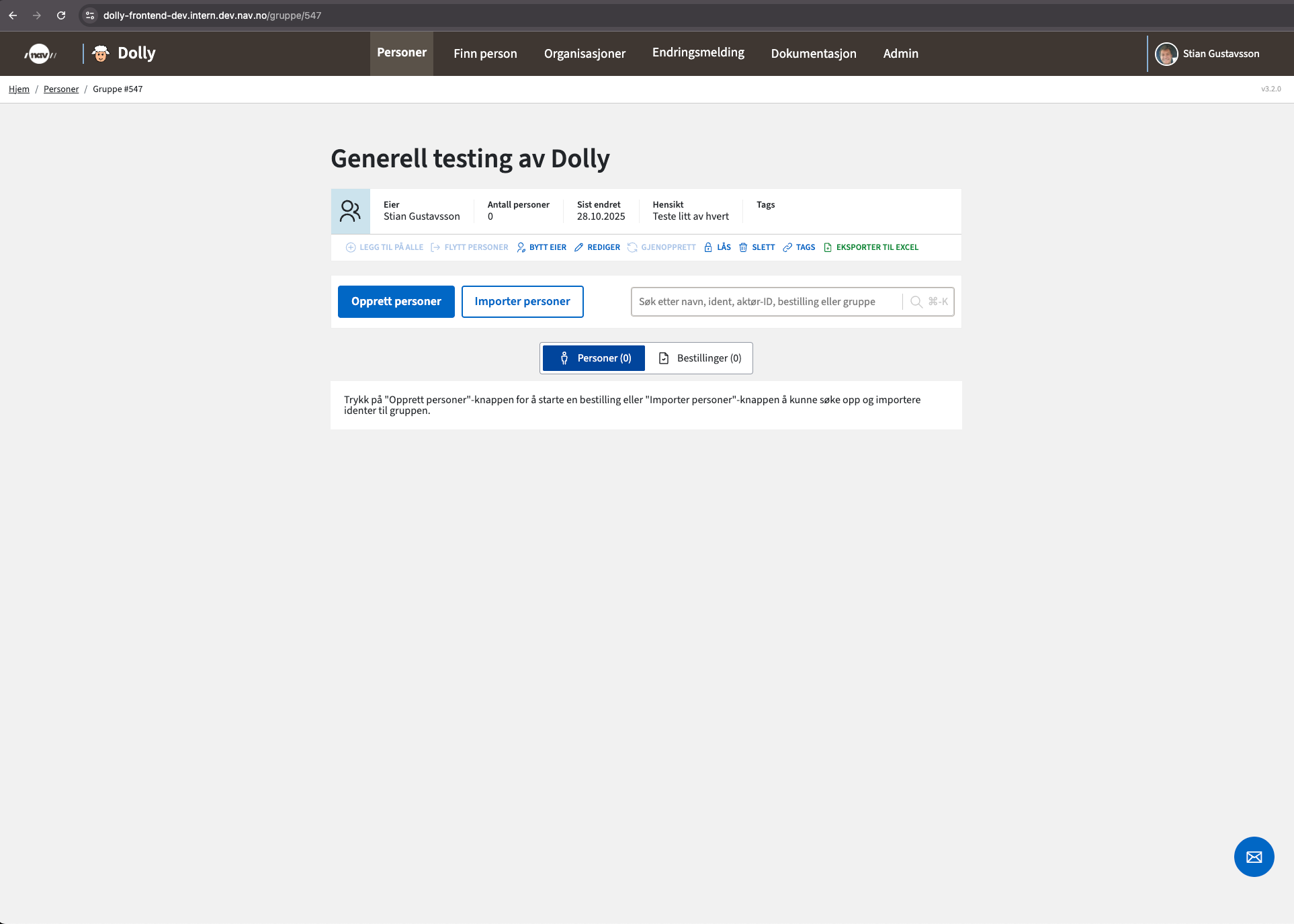Open the Tags link action
The image size is (1294, 924).
click(x=799, y=247)
